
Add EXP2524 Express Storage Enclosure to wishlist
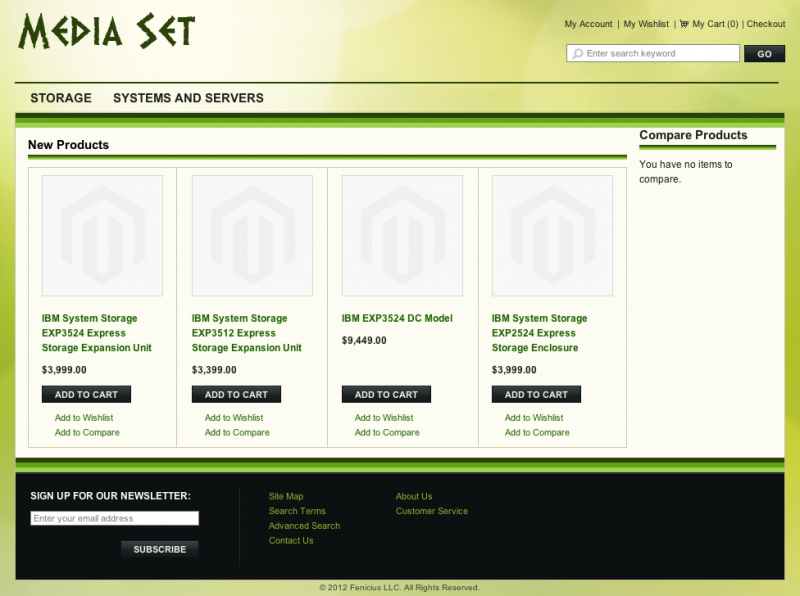coord(534,418)
